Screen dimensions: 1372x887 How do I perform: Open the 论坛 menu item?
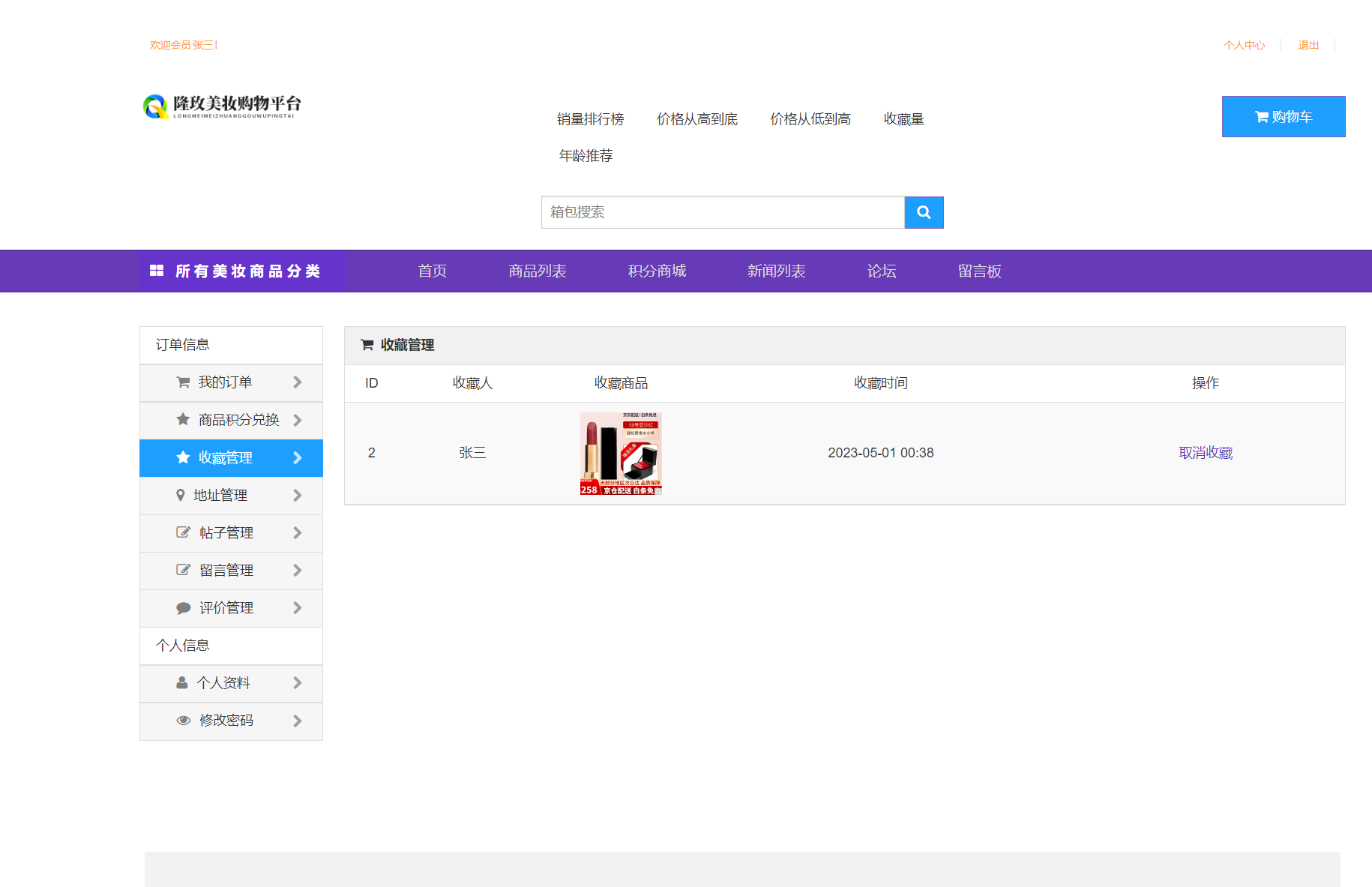[881, 271]
